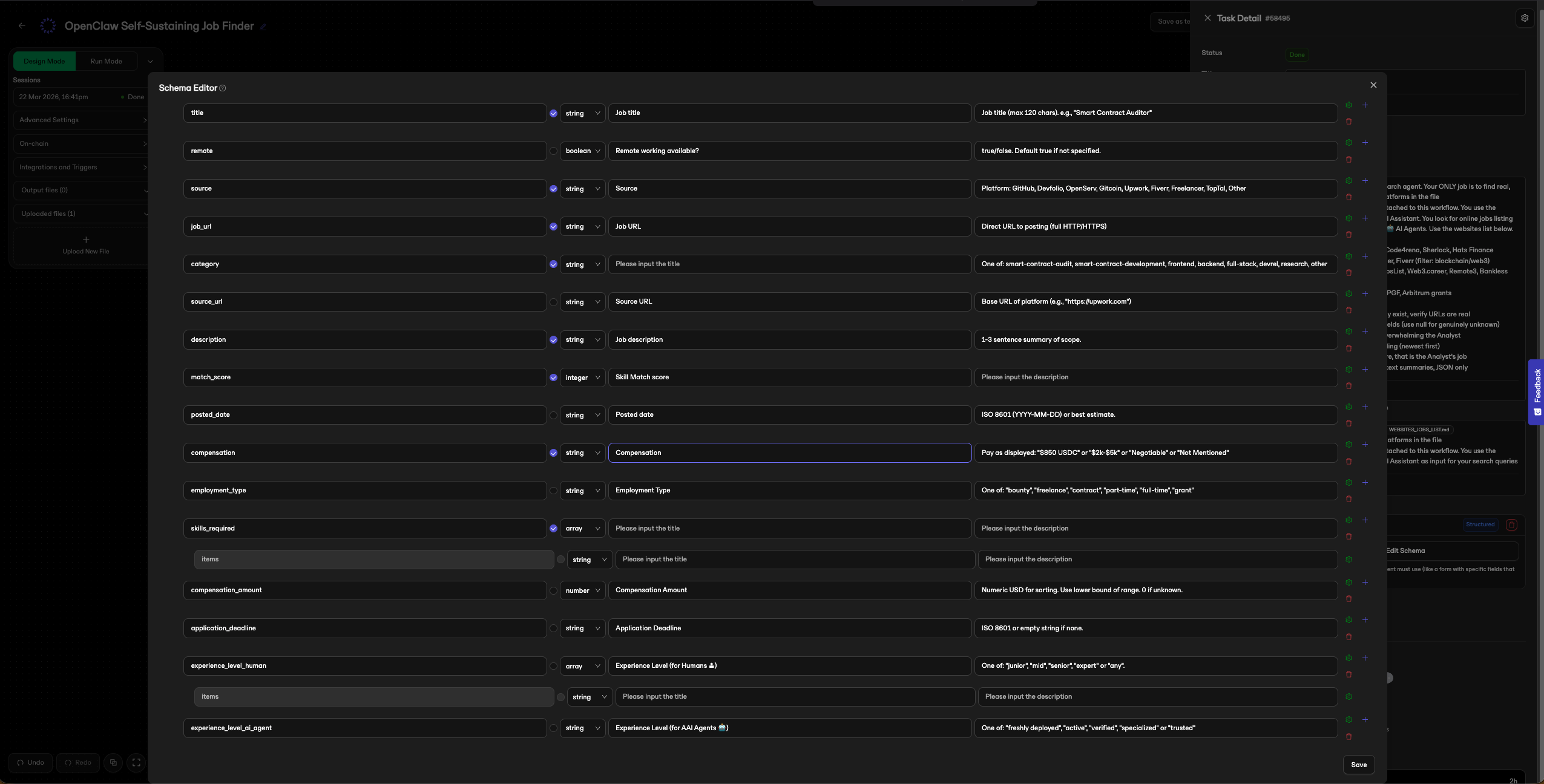
Task: Add a field after the remote row
Action: (x=1365, y=143)
